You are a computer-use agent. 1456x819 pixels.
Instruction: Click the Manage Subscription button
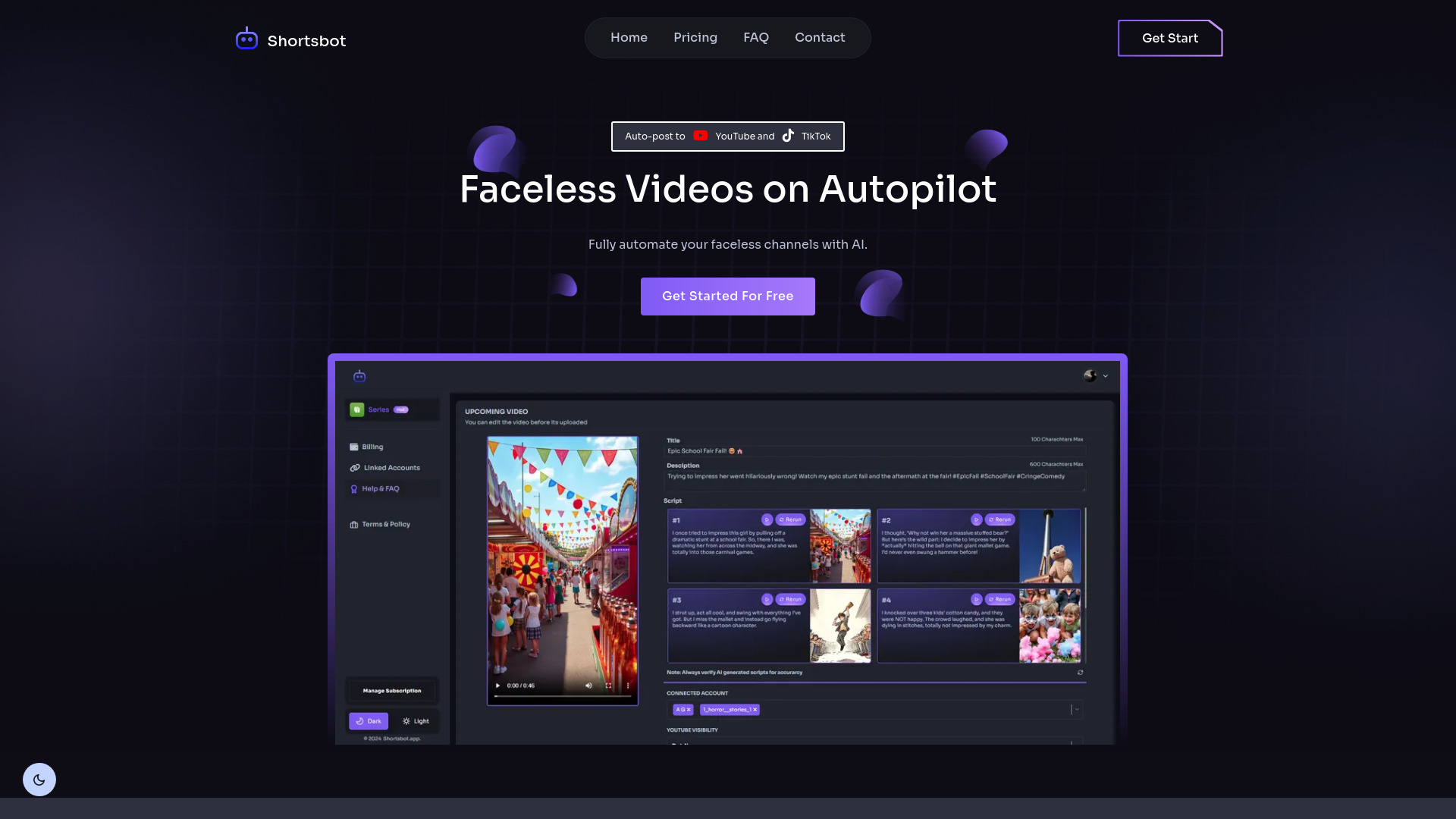pyautogui.click(x=392, y=690)
